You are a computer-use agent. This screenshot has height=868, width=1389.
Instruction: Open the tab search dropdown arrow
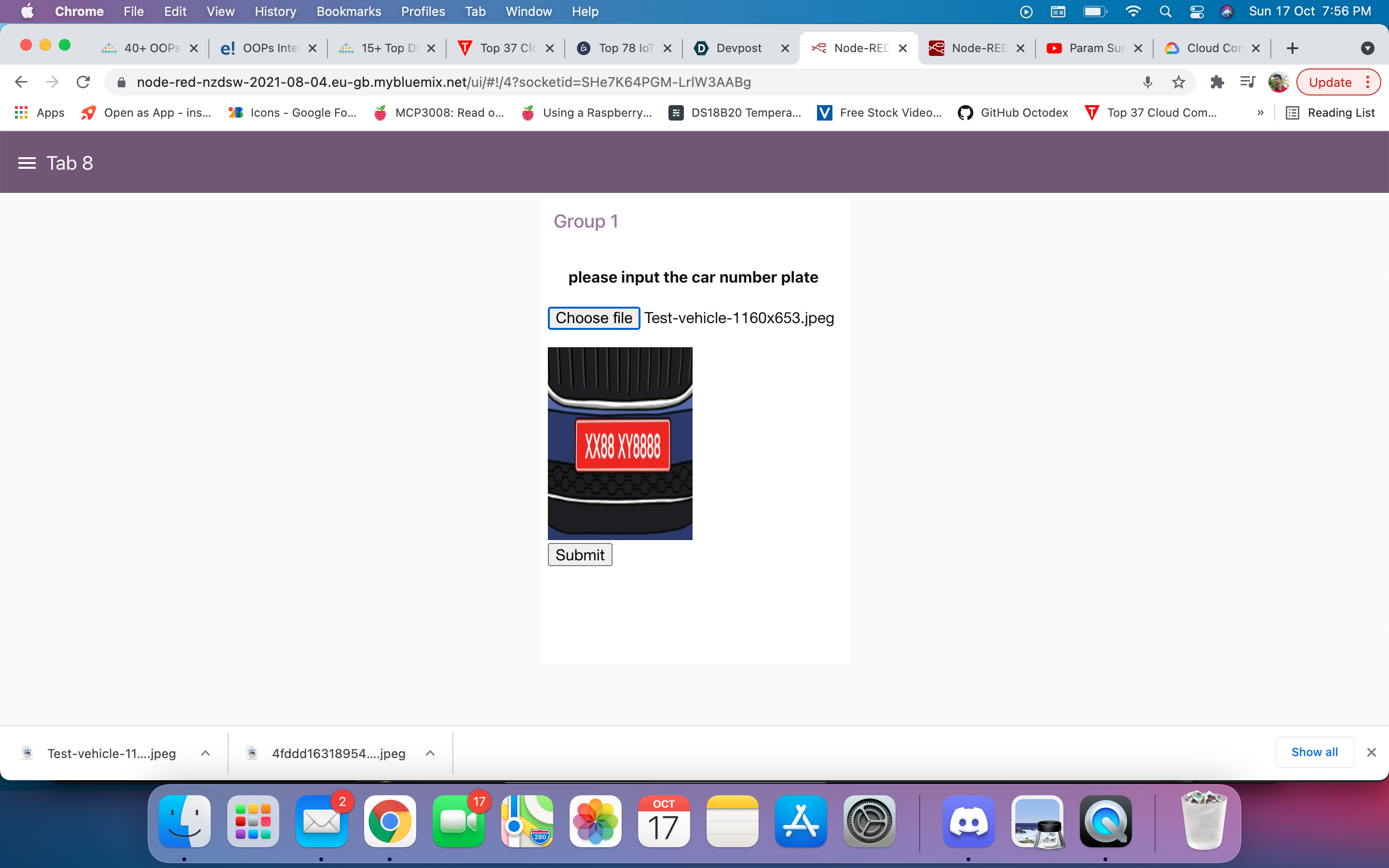(1367, 48)
